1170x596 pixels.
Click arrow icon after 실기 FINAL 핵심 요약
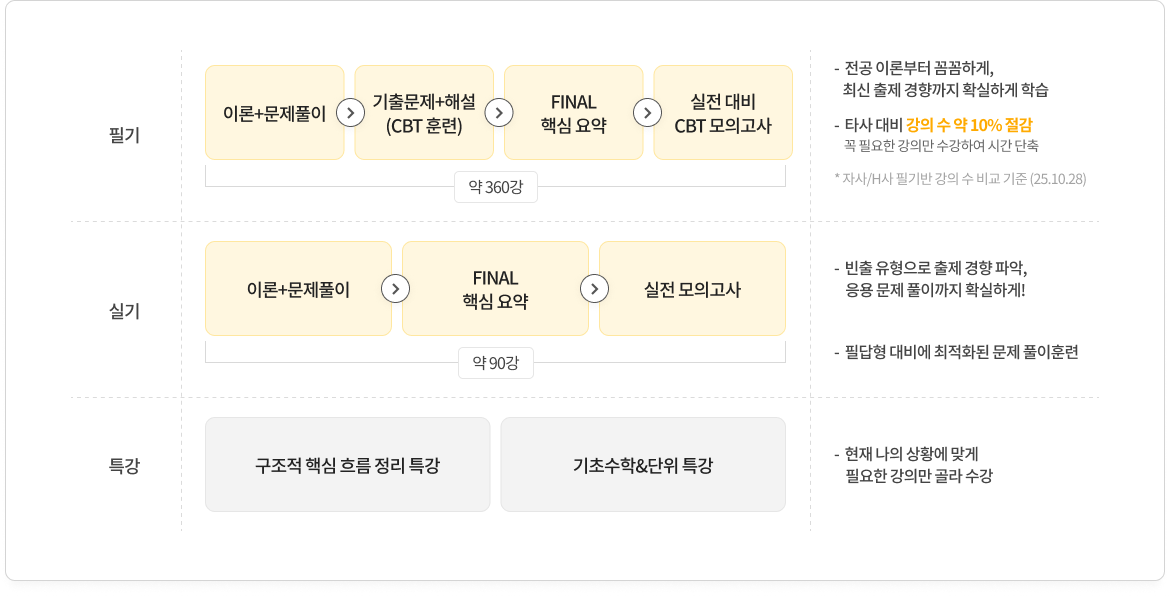coord(594,289)
